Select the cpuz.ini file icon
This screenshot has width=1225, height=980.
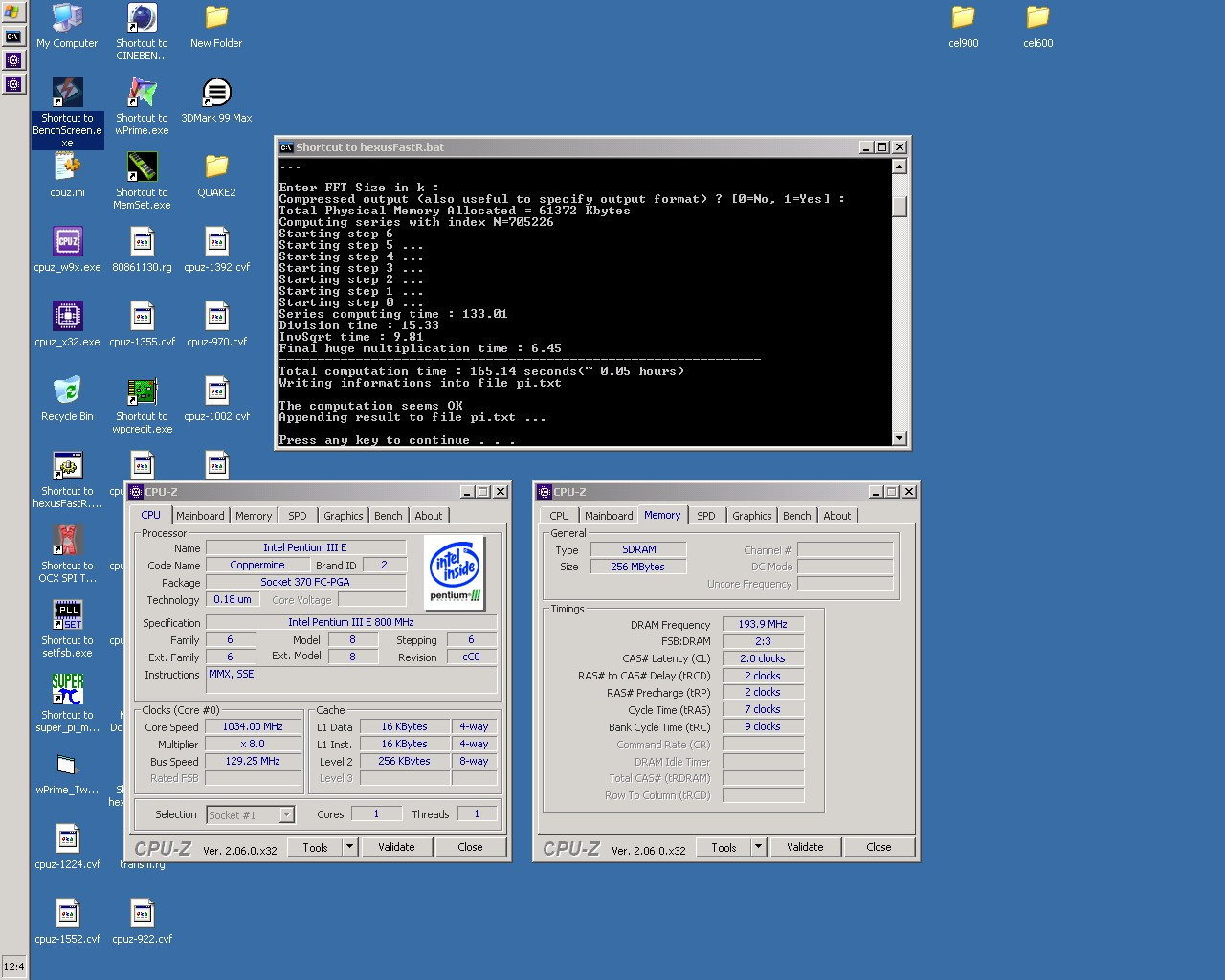point(67,176)
